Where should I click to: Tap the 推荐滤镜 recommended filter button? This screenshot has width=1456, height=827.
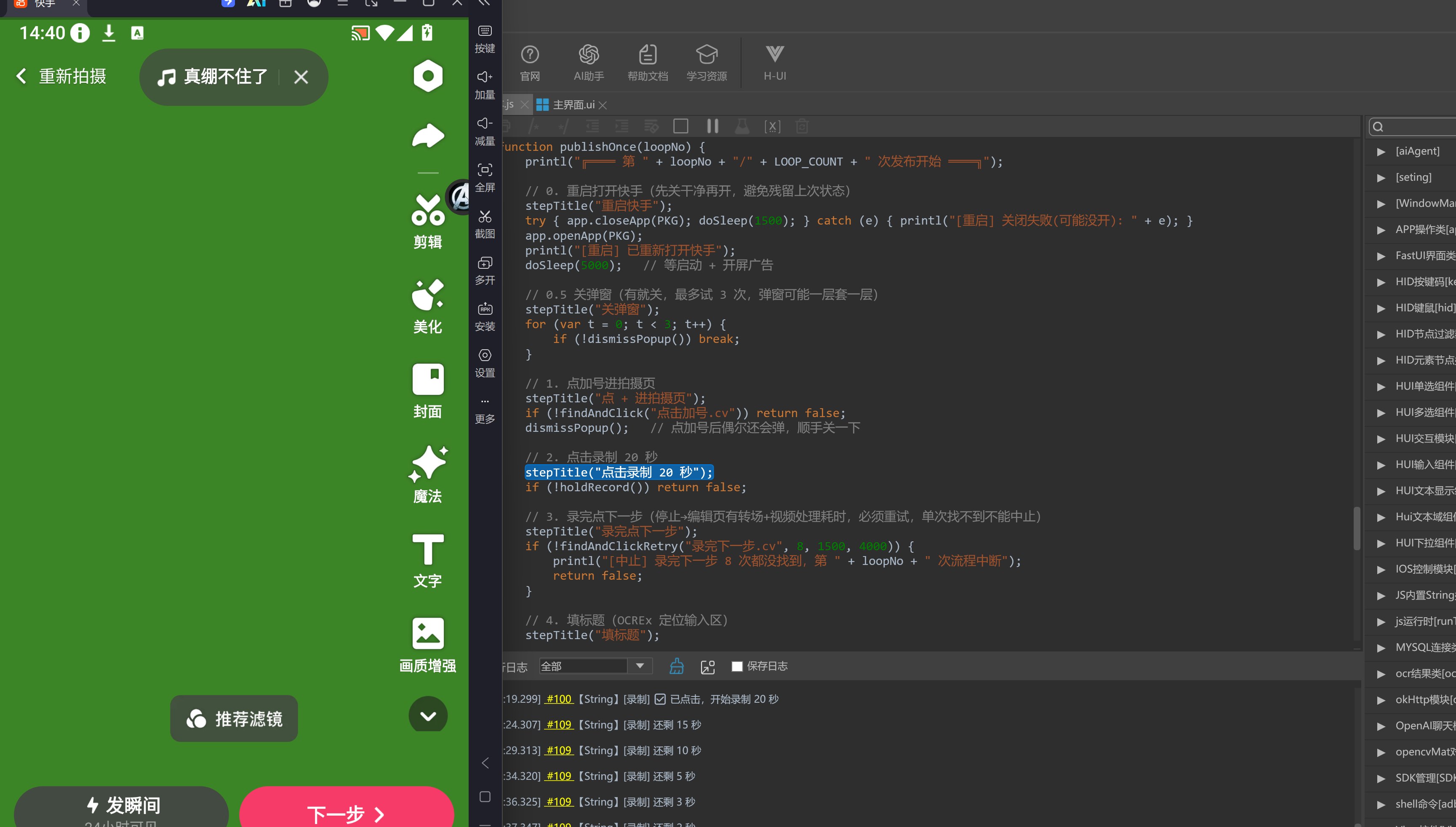pos(234,718)
